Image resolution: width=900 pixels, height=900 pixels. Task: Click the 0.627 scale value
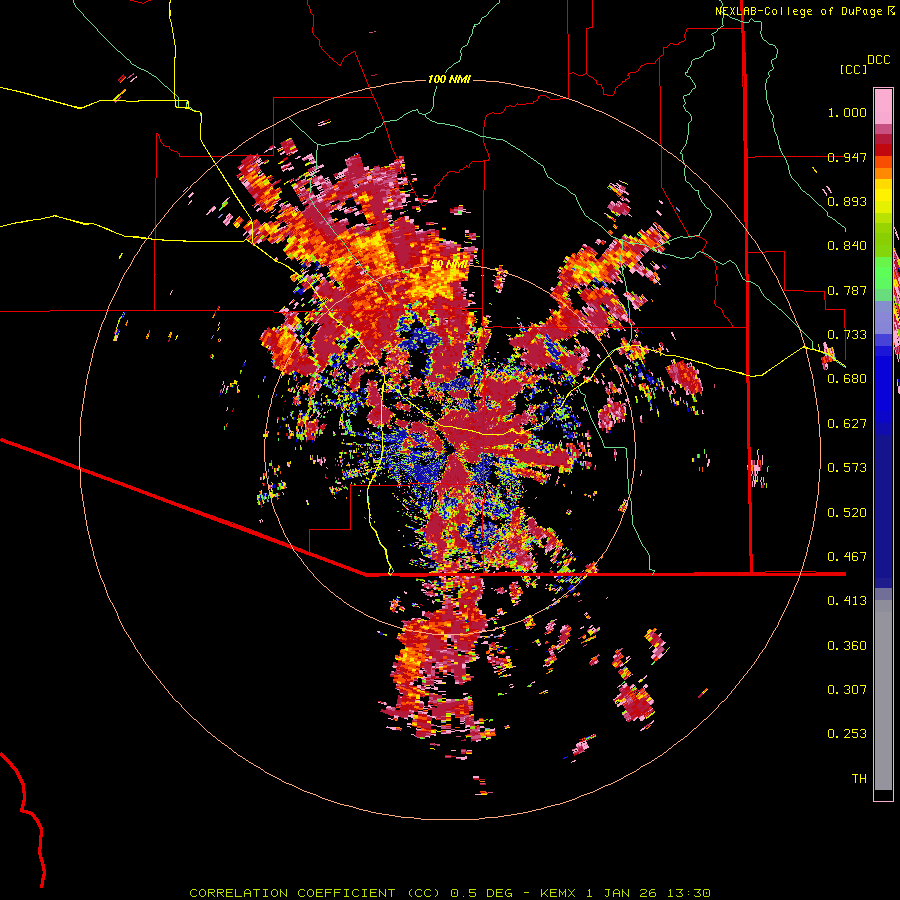(x=847, y=424)
